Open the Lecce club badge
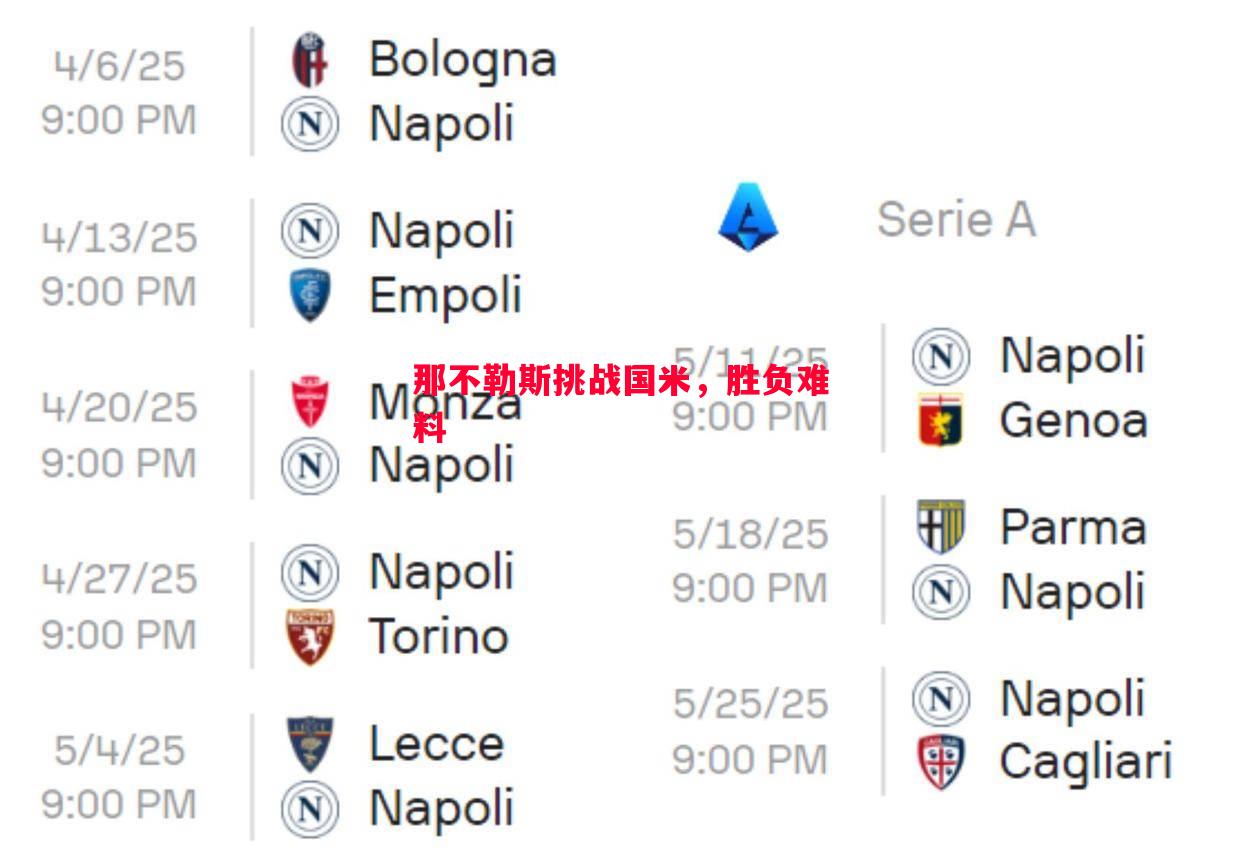Viewport: 1242px width, 864px height. click(x=309, y=744)
